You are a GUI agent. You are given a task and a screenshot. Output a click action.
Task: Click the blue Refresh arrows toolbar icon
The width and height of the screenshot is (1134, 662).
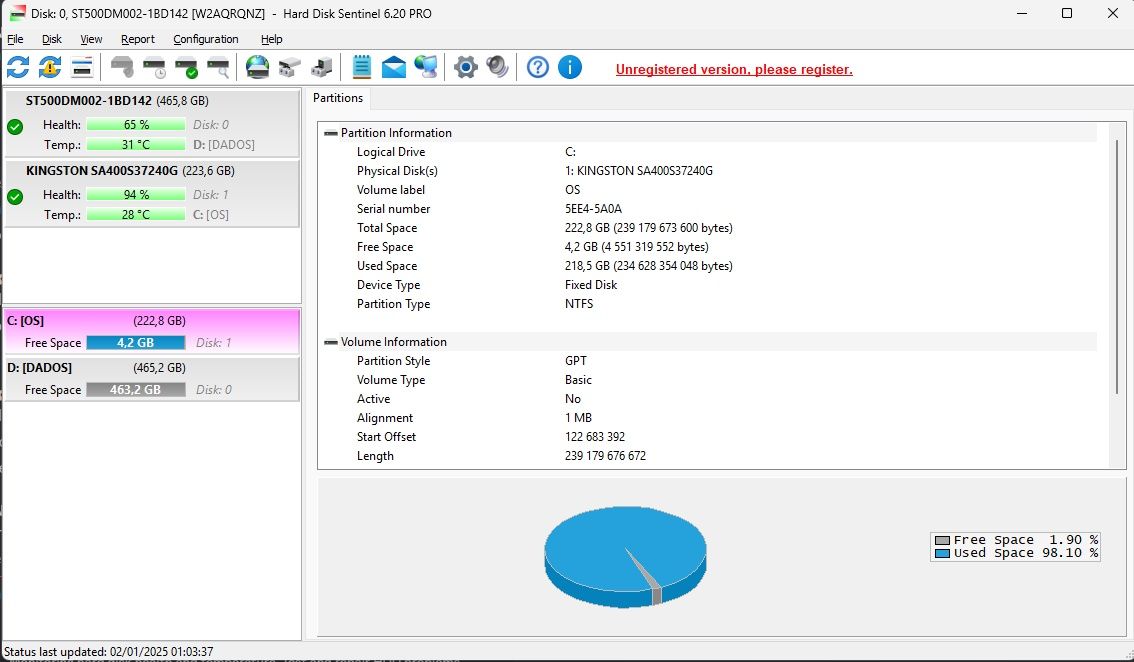point(18,67)
